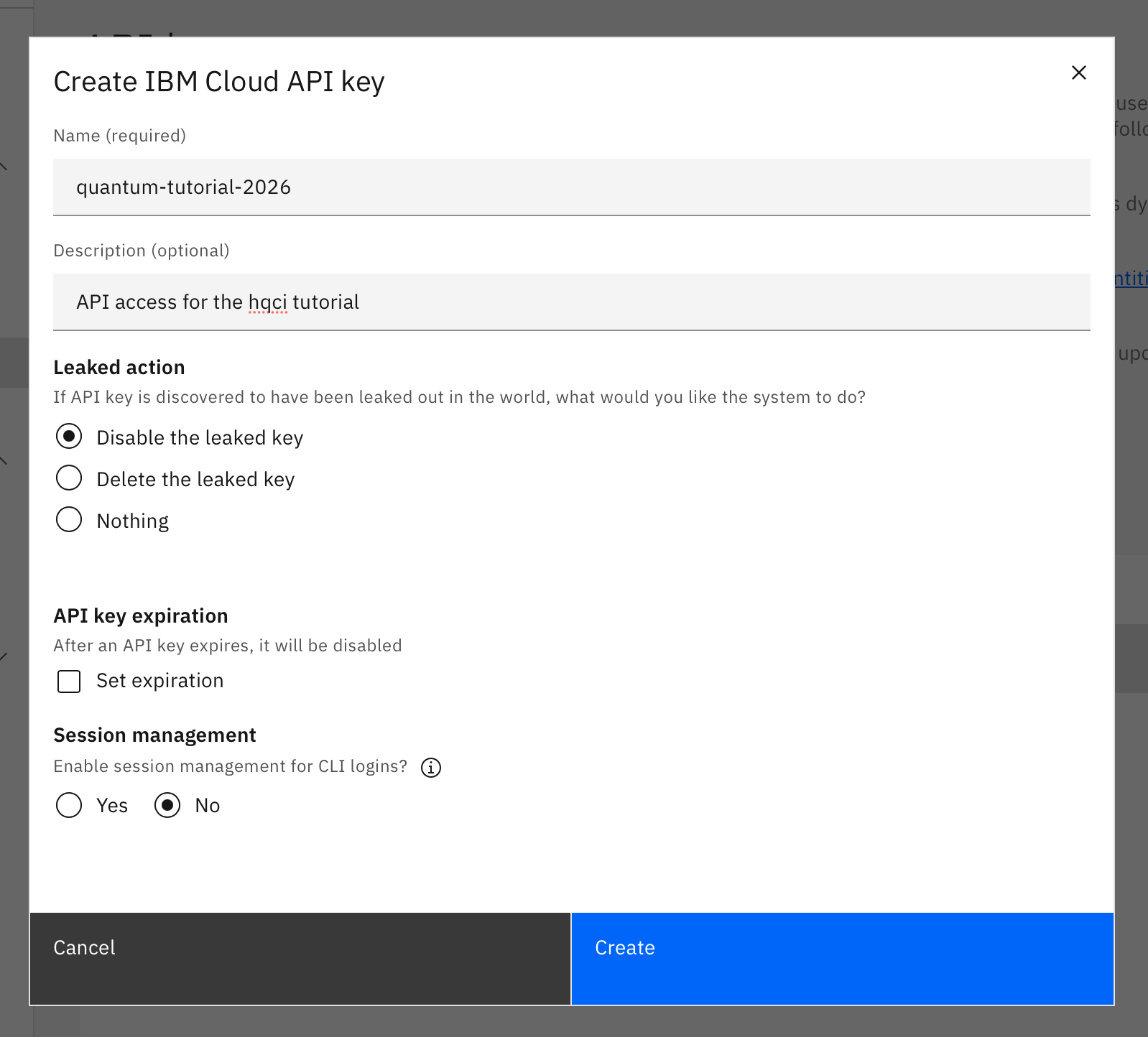Screen dimensions: 1148x1037
Task: Choose Nothing as leaked action
Action: [x=69, y=520]
